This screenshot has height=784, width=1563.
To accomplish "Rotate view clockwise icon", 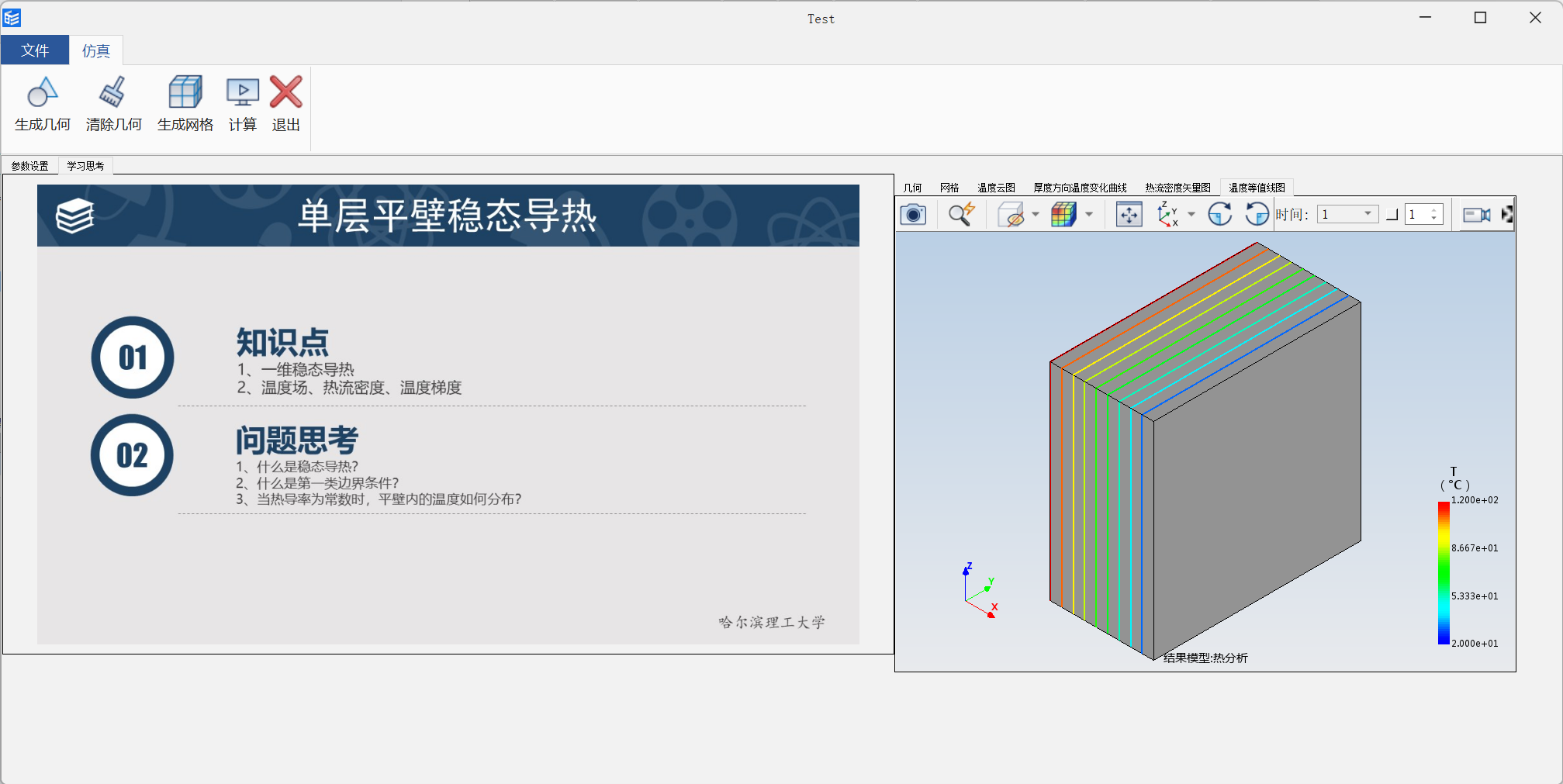I will 1219,214.
